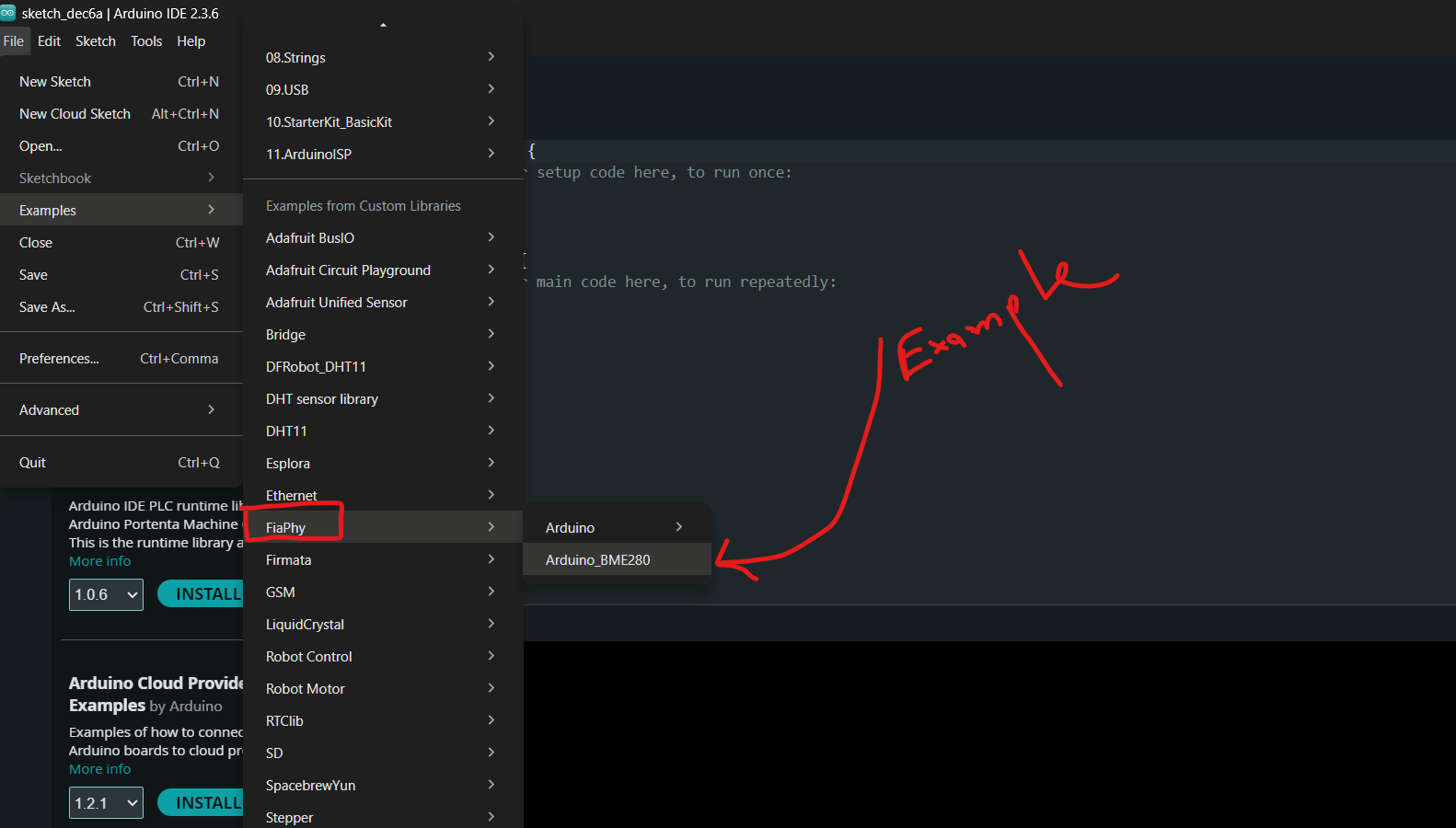The height and width of the screenshot is (828, 1456).
Task: Open the Tools menu
Action: tap(145, 41)
